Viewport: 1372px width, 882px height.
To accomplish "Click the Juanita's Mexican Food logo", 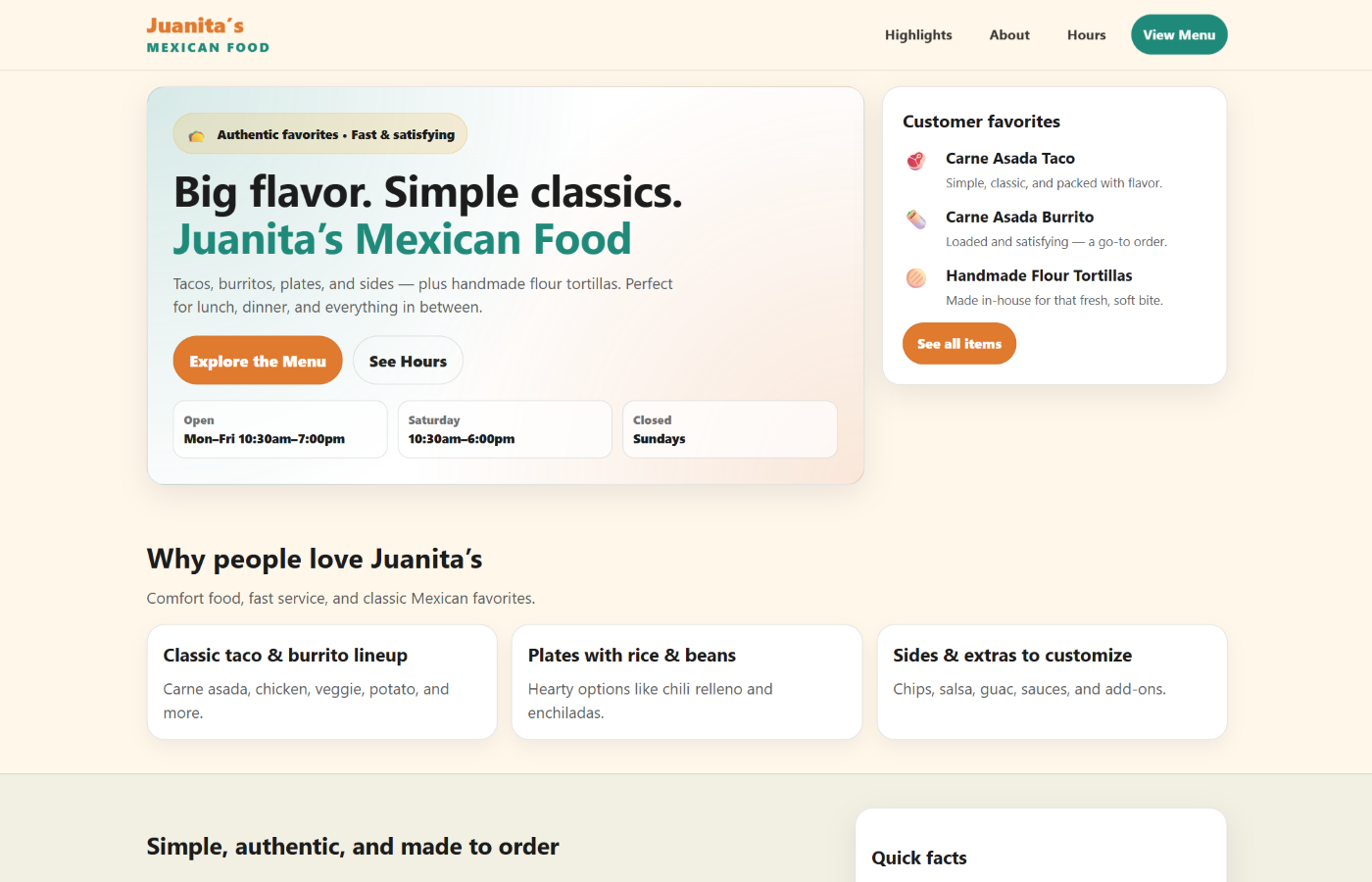I will pyautogui.click(x=207, y=34).
